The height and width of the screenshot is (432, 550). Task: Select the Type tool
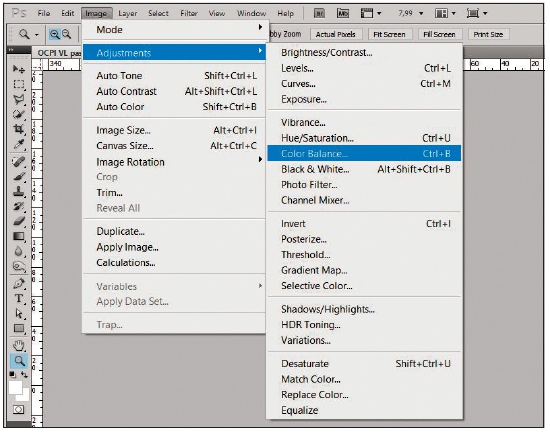19,298
